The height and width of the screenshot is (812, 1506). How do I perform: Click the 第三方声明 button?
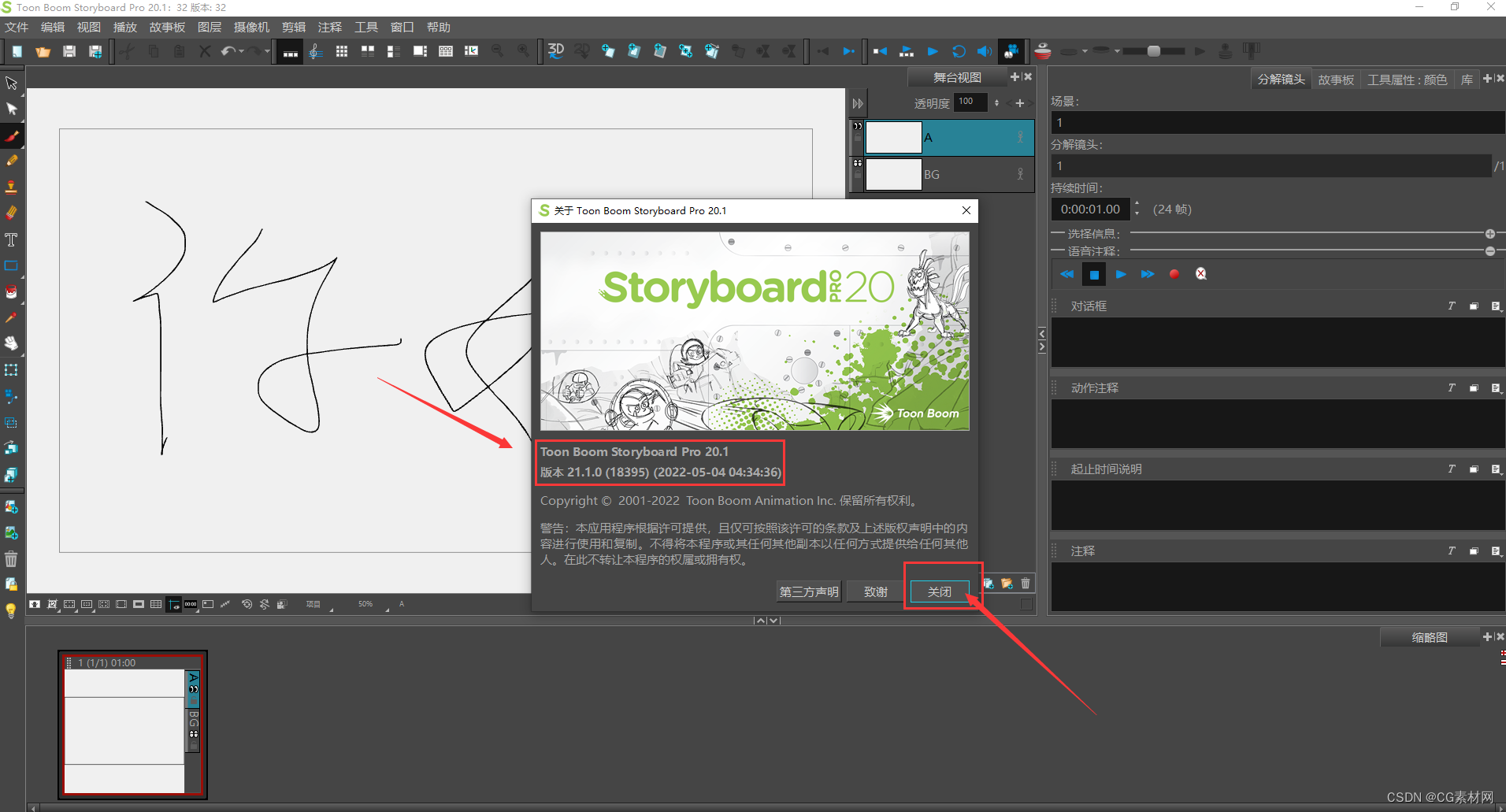point(808,591)
